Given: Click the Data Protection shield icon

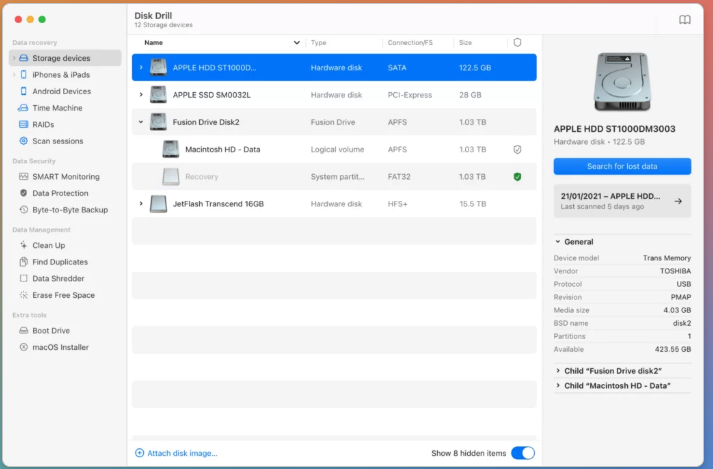Looking at the screenshot, I should click(x=24, y=193).
